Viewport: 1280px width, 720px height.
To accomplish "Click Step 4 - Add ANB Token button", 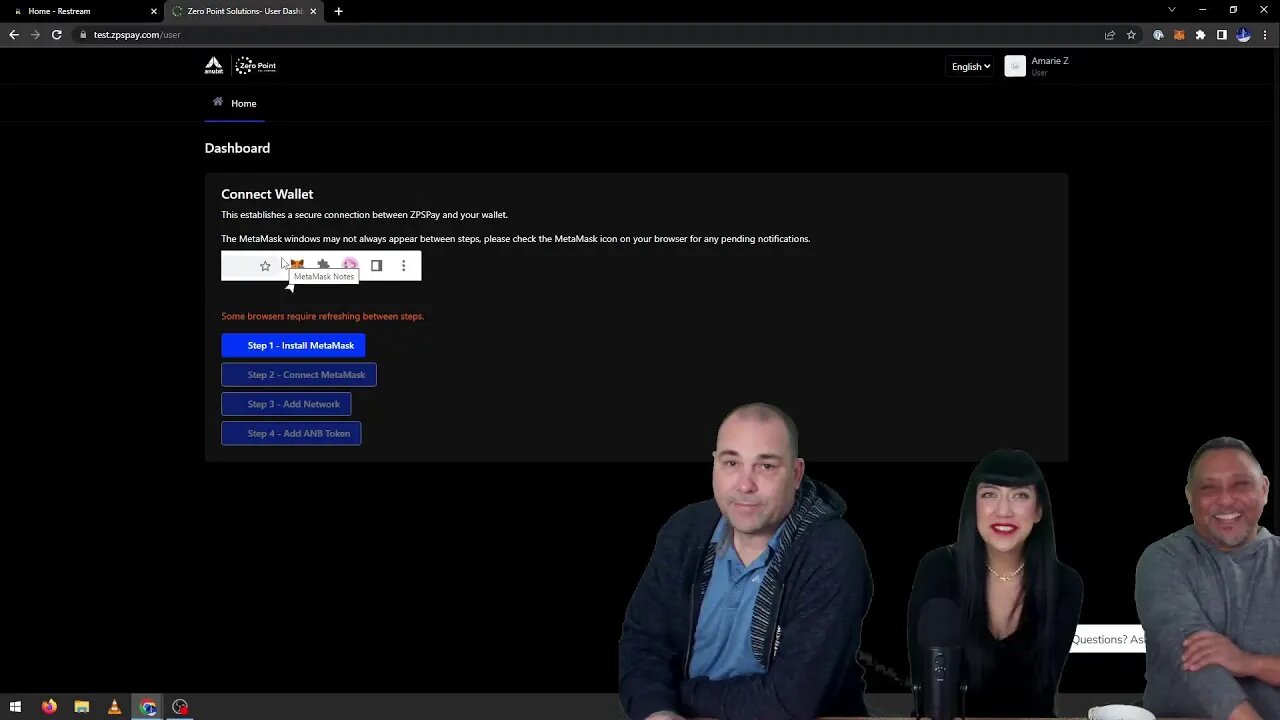I will click(x=291, y=433).
